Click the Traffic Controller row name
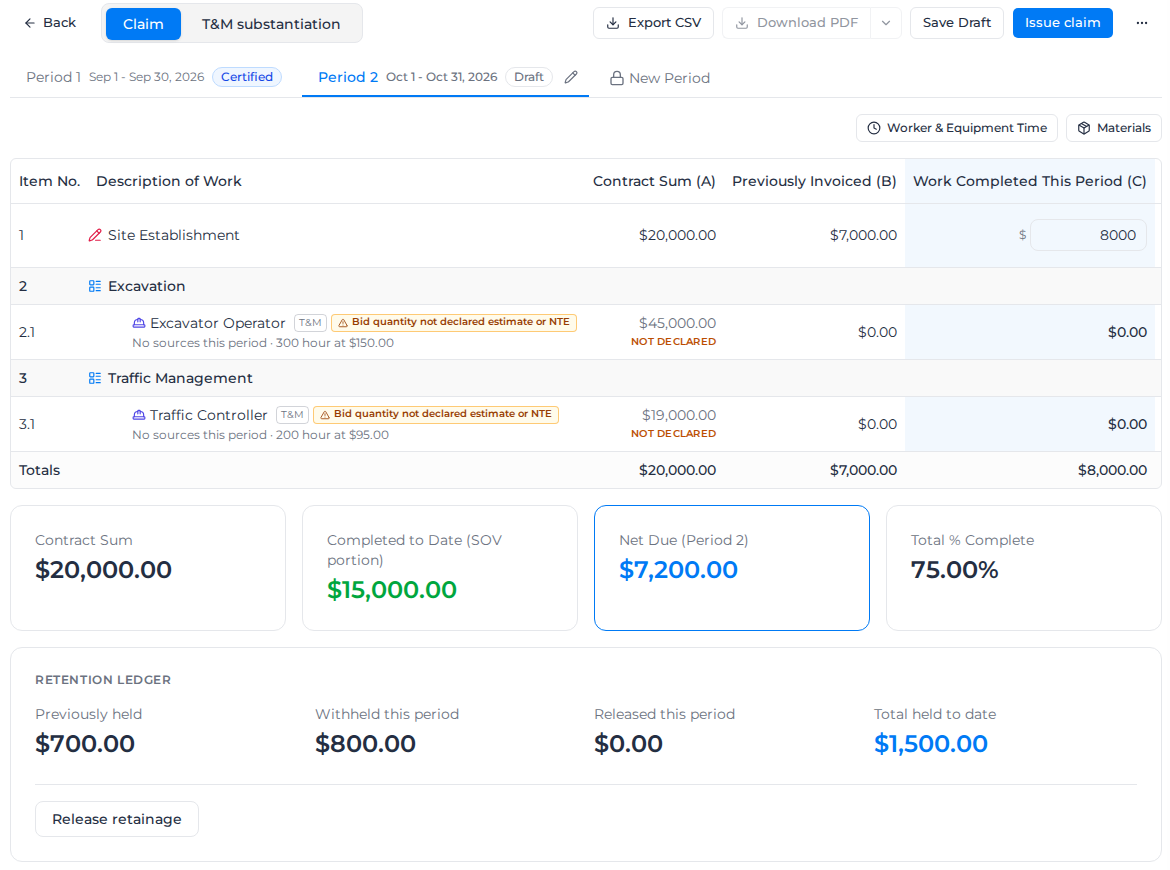This screenshot has width=1170, height=870. coord(208,415)
